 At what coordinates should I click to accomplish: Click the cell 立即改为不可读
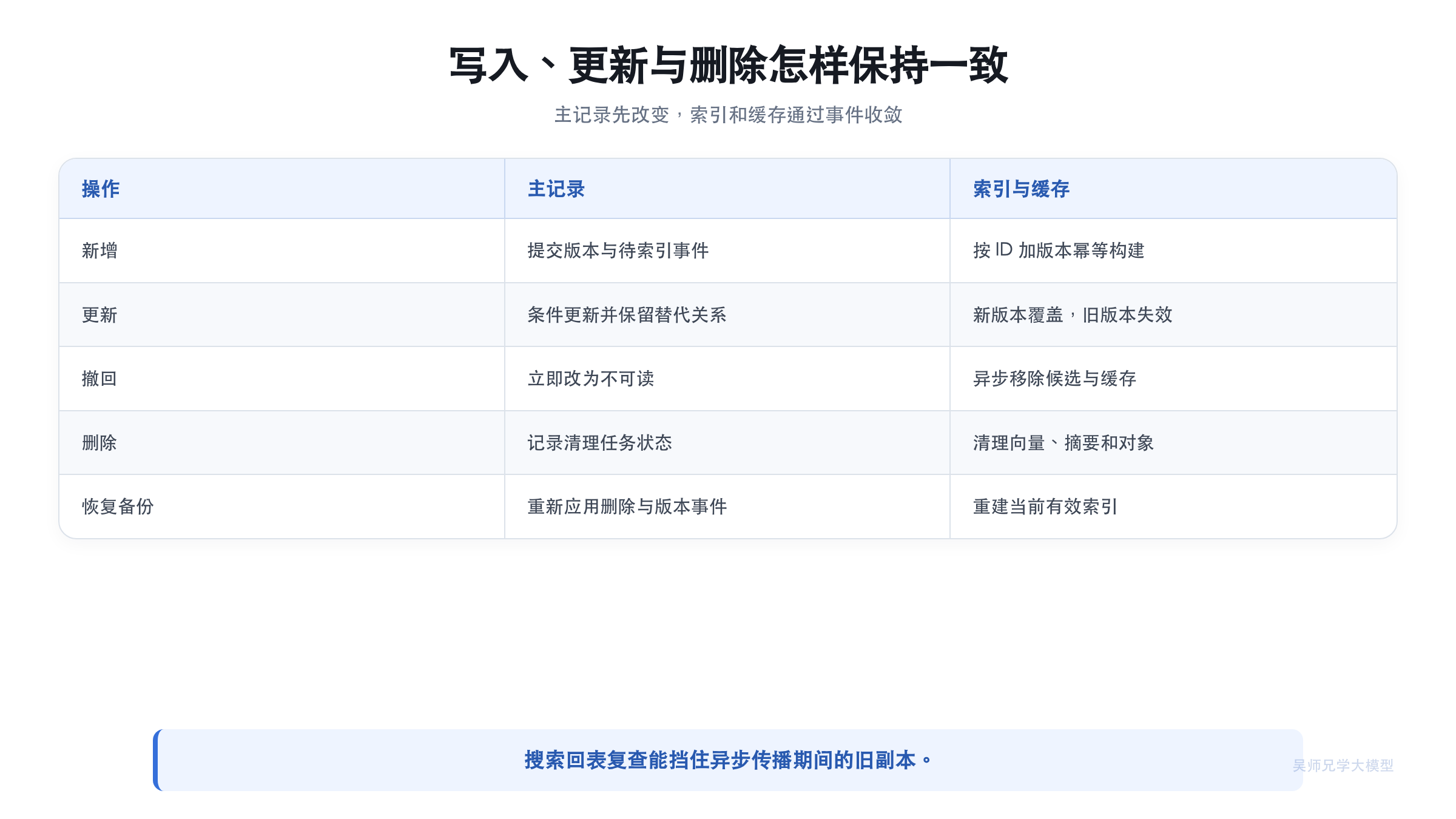[x=727, y=379]
